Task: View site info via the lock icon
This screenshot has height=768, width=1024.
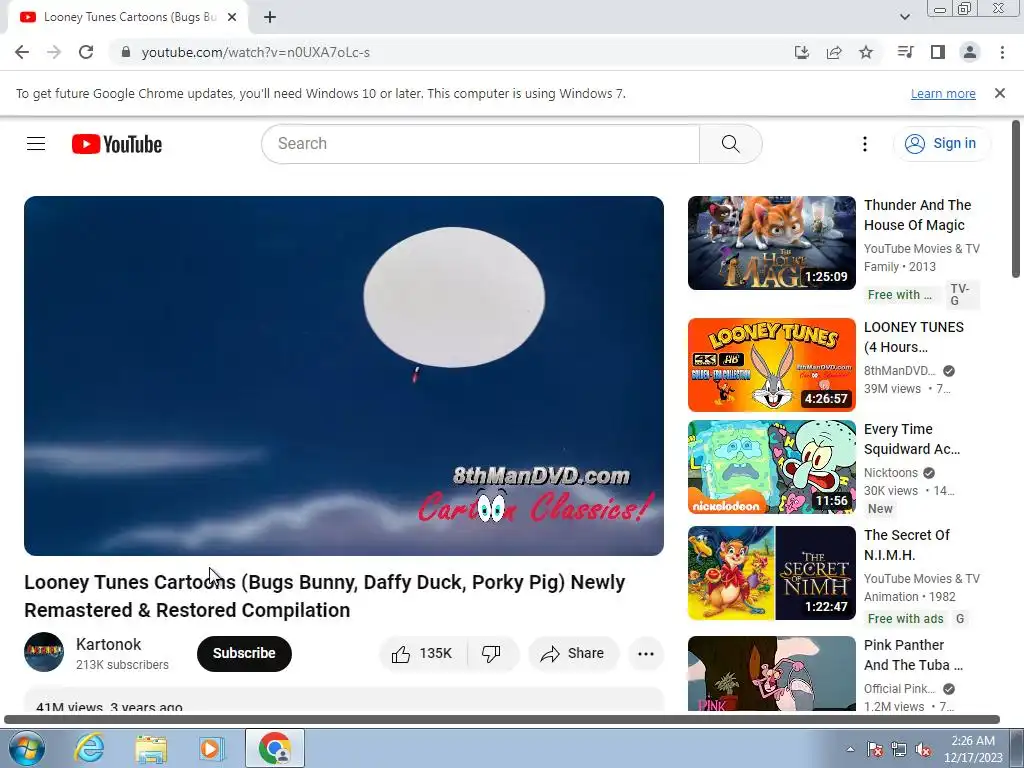Action: pos(126,52)
